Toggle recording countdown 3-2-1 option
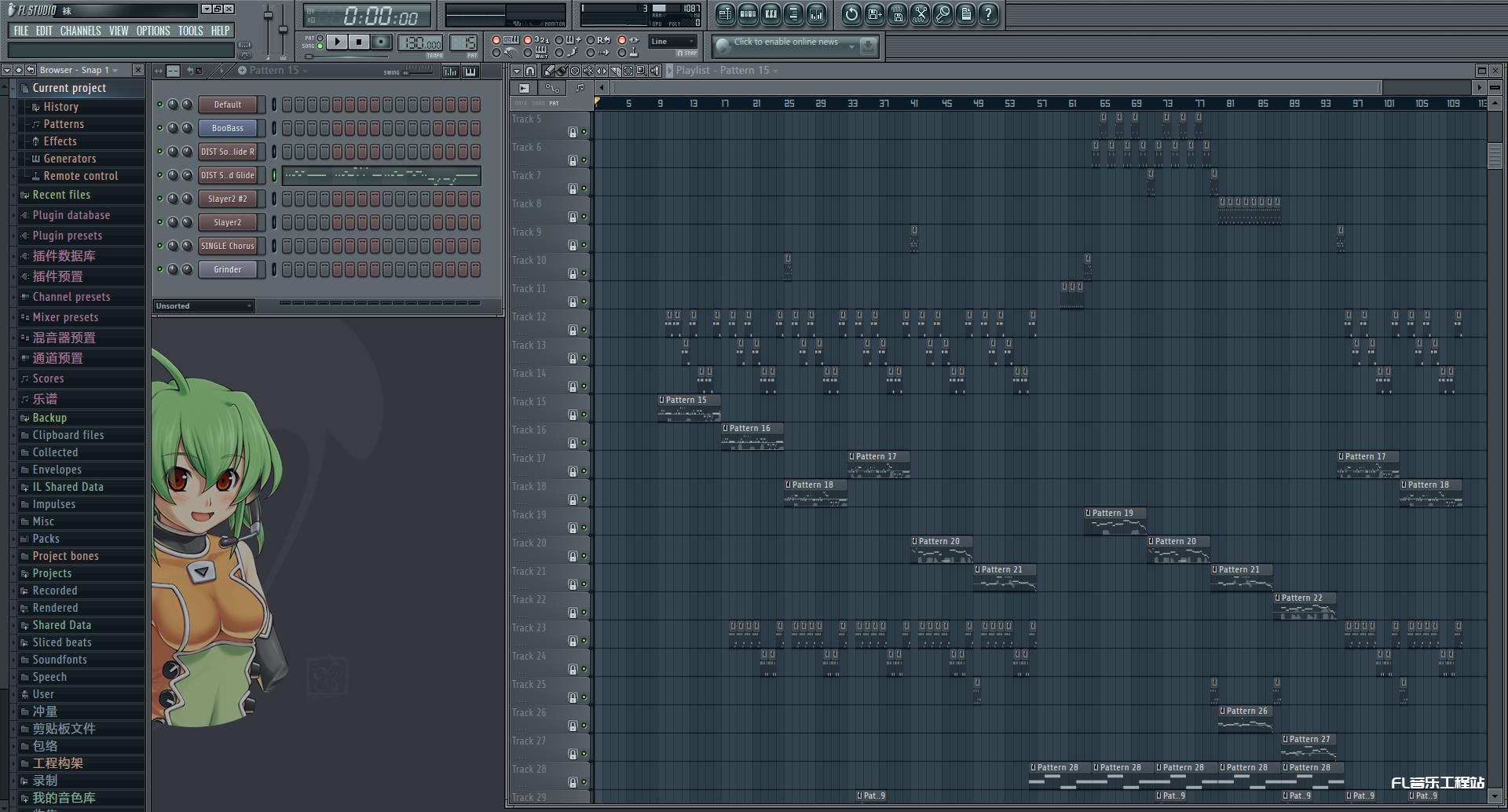 coord(528,40)
